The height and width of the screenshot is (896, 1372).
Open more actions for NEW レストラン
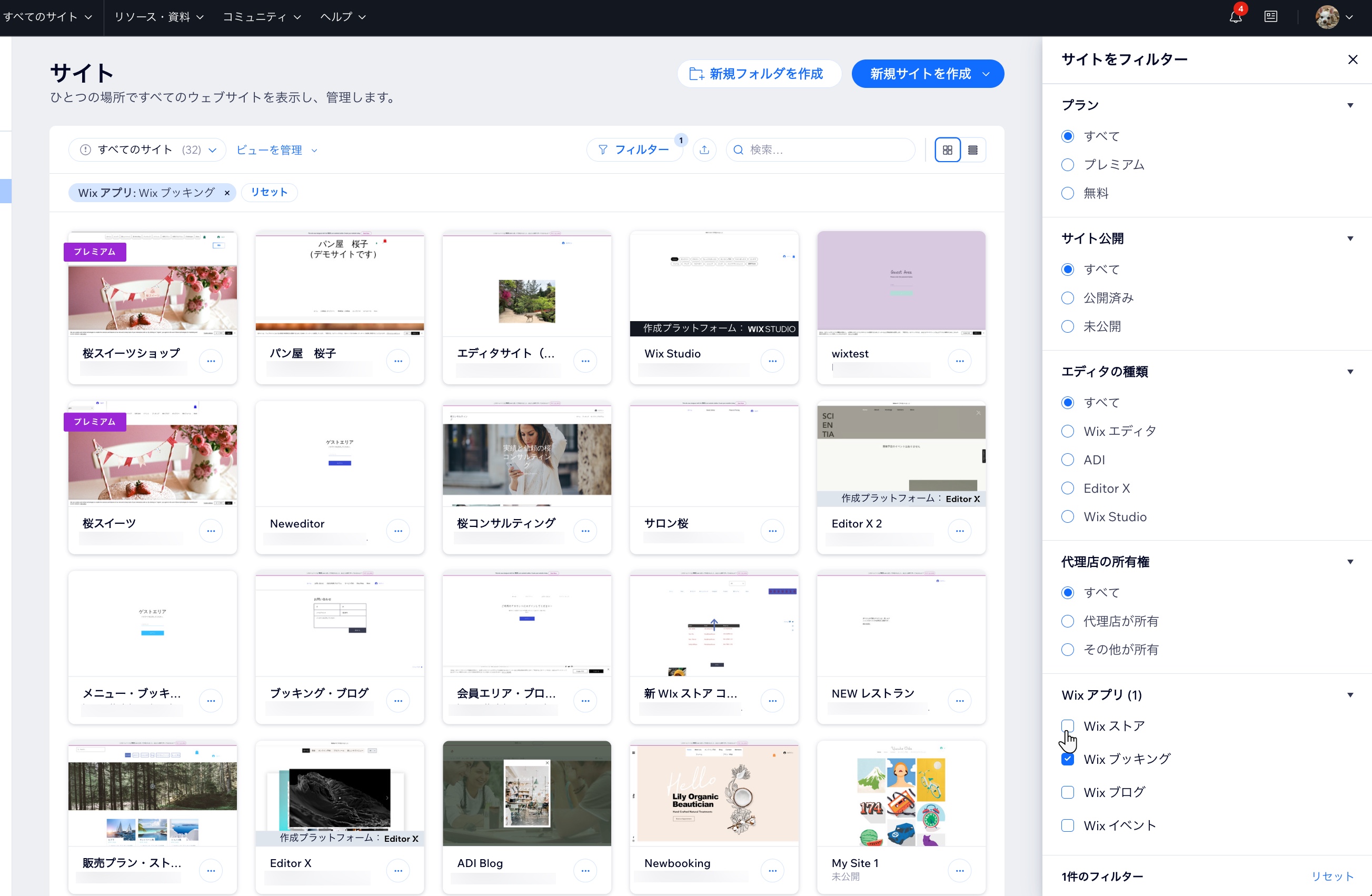click(x=959, y=701)
